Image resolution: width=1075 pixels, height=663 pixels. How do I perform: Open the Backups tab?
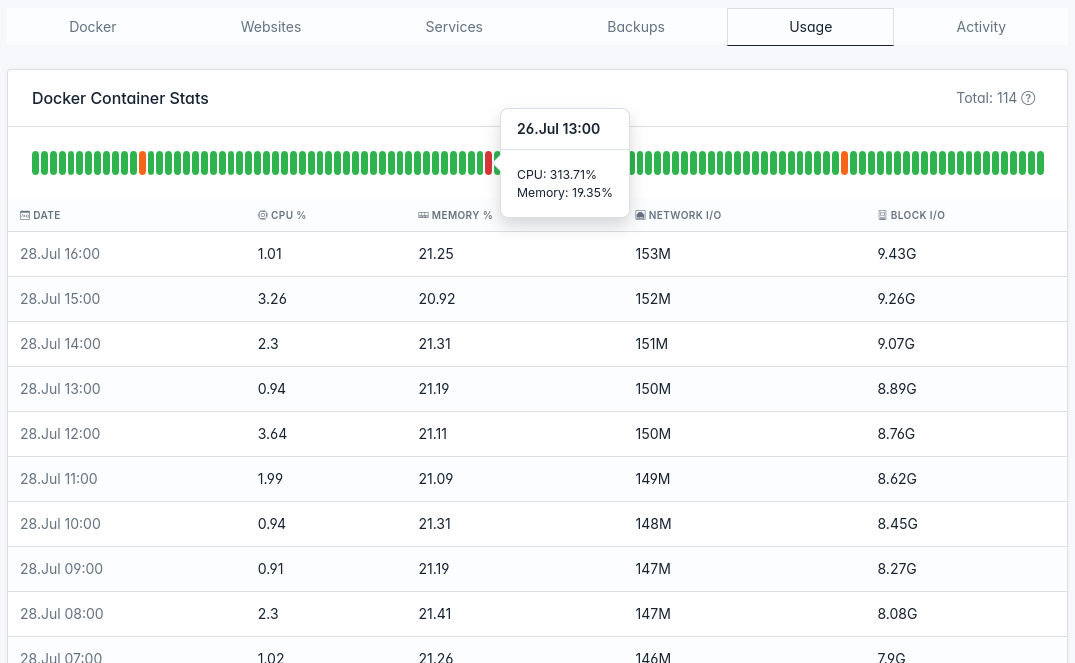click(636, 27)
